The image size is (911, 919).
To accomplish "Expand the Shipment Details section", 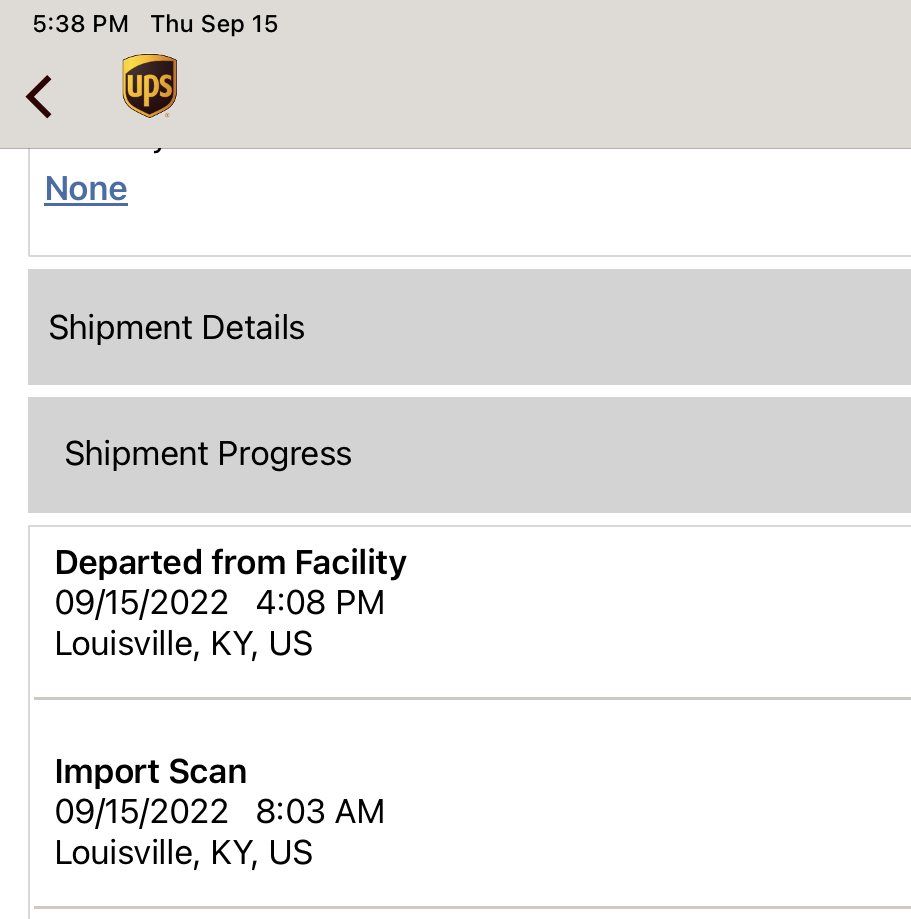I will [470, 327].
